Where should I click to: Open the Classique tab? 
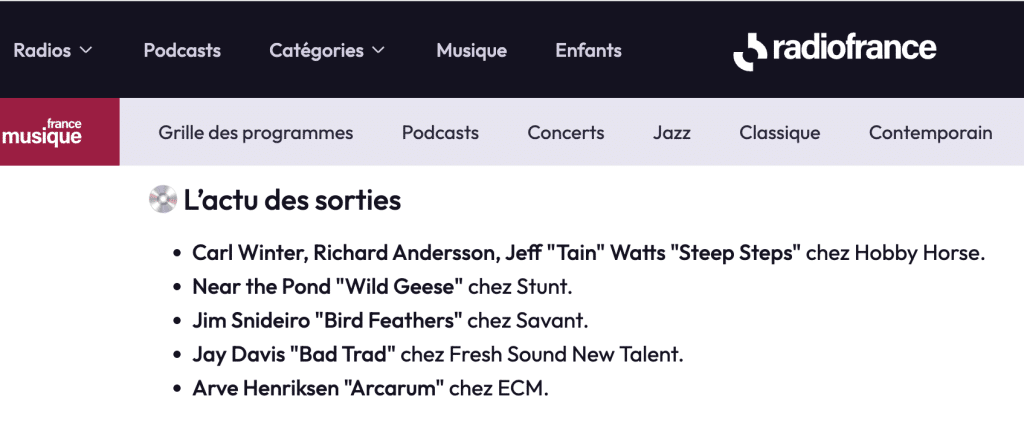[x=780, y=132]
